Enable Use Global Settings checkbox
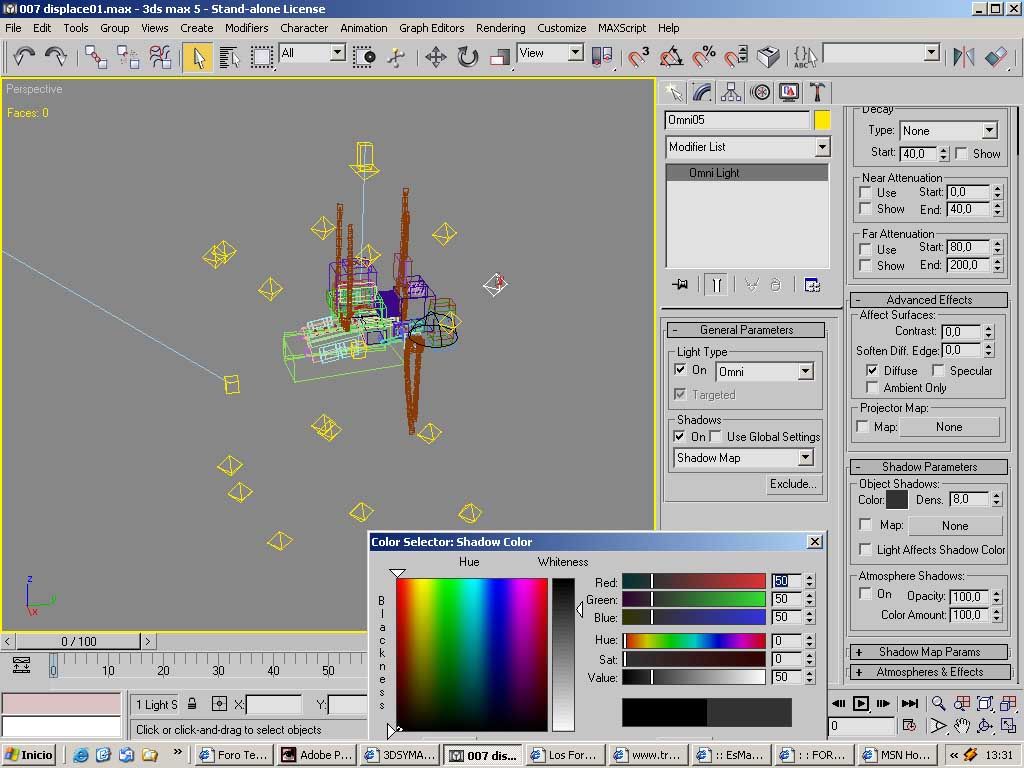 pos(716,436)
